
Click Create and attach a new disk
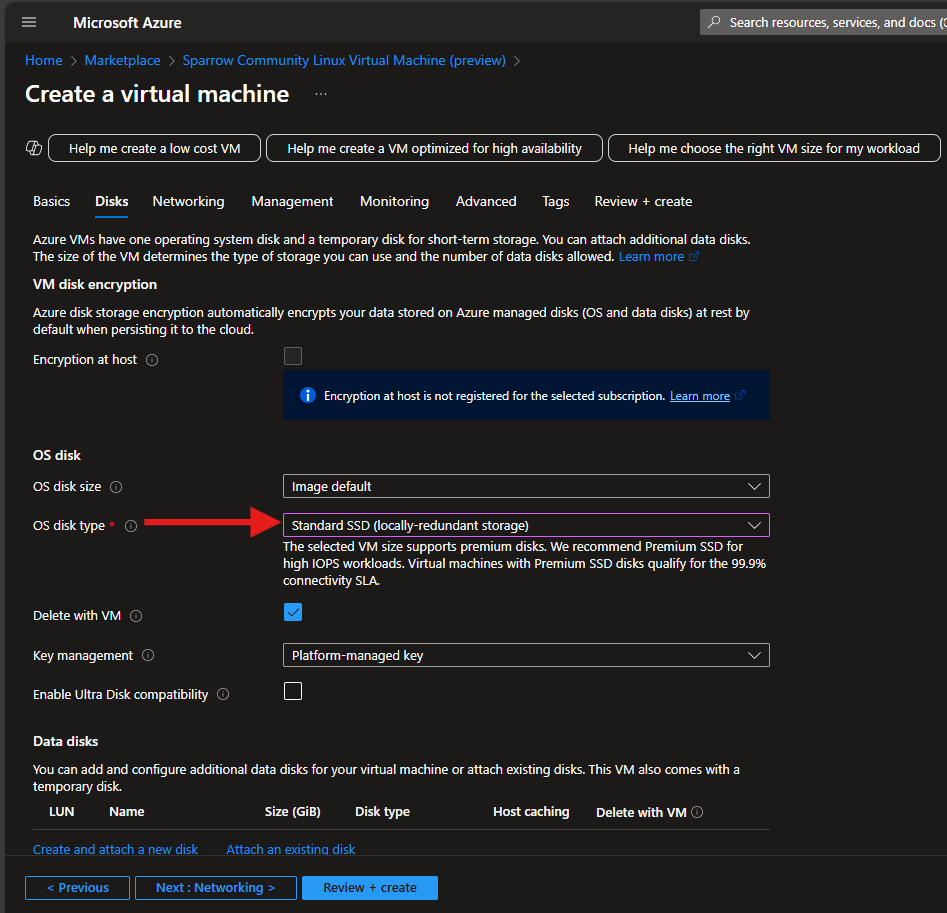pos(115,848)
